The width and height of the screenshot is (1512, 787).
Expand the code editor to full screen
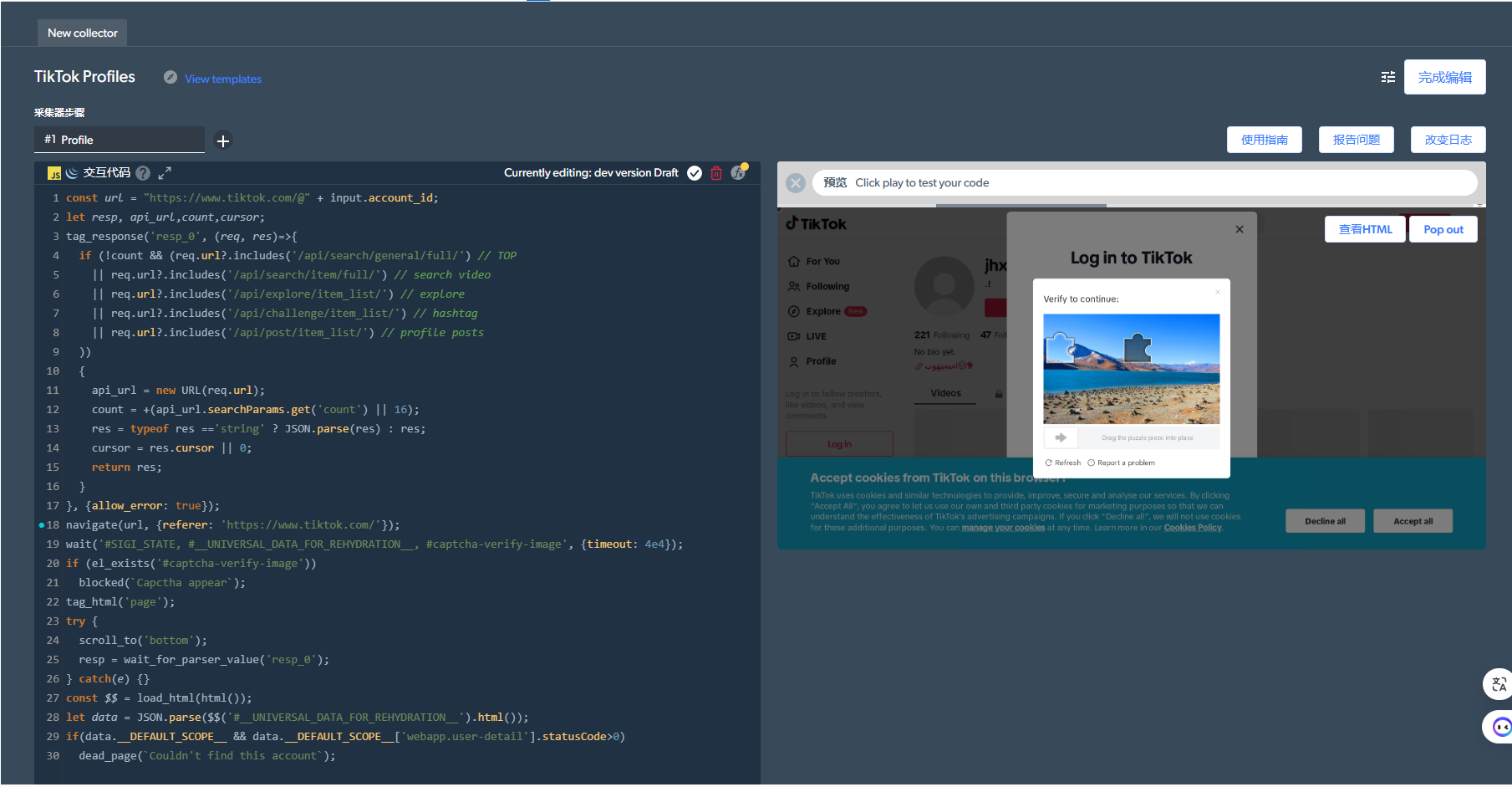click(x=165, y=173)
